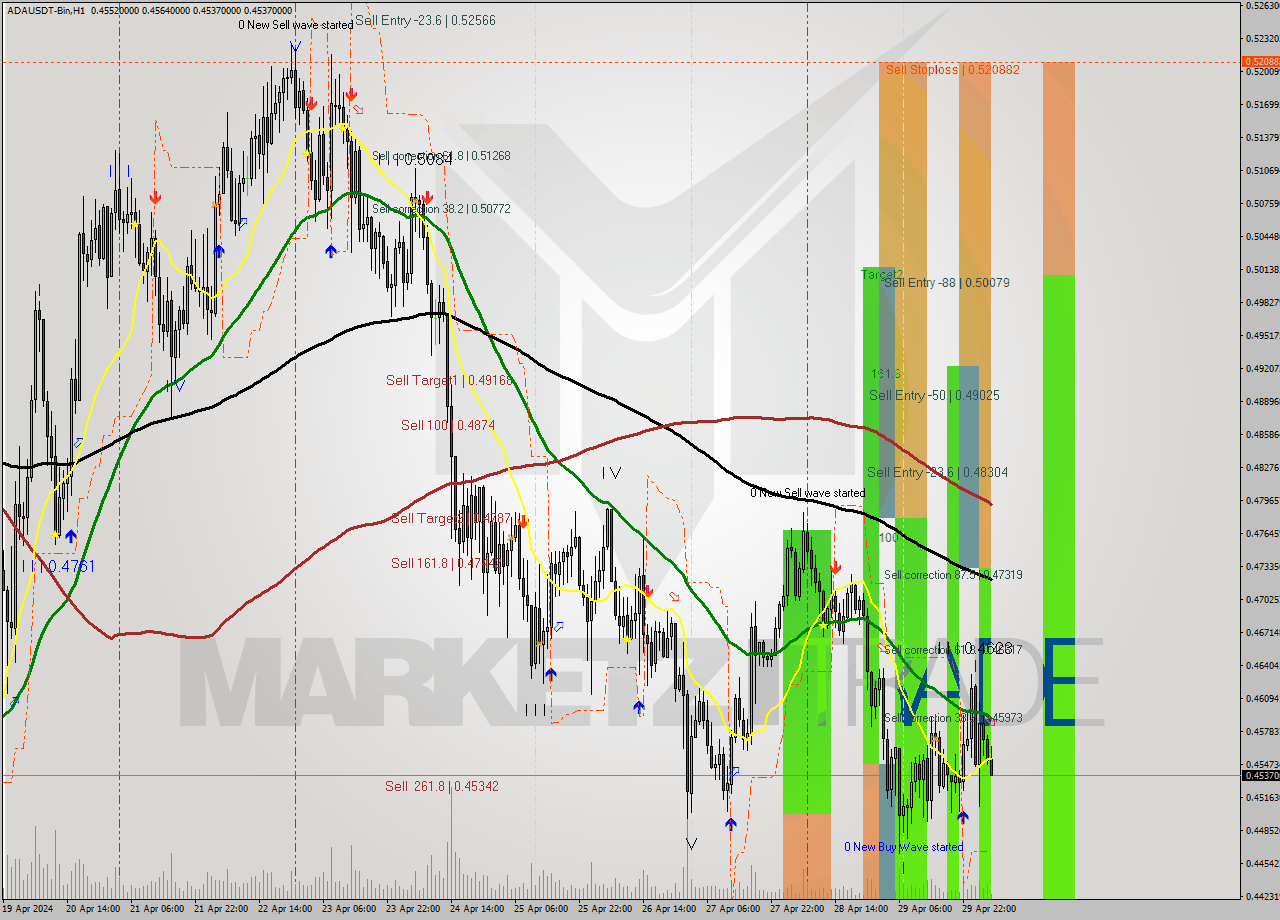The height and width of the screenshot is (920, 1280).
Task: Click the '22 Apr 14:00' time label
Action: point(285,909)
